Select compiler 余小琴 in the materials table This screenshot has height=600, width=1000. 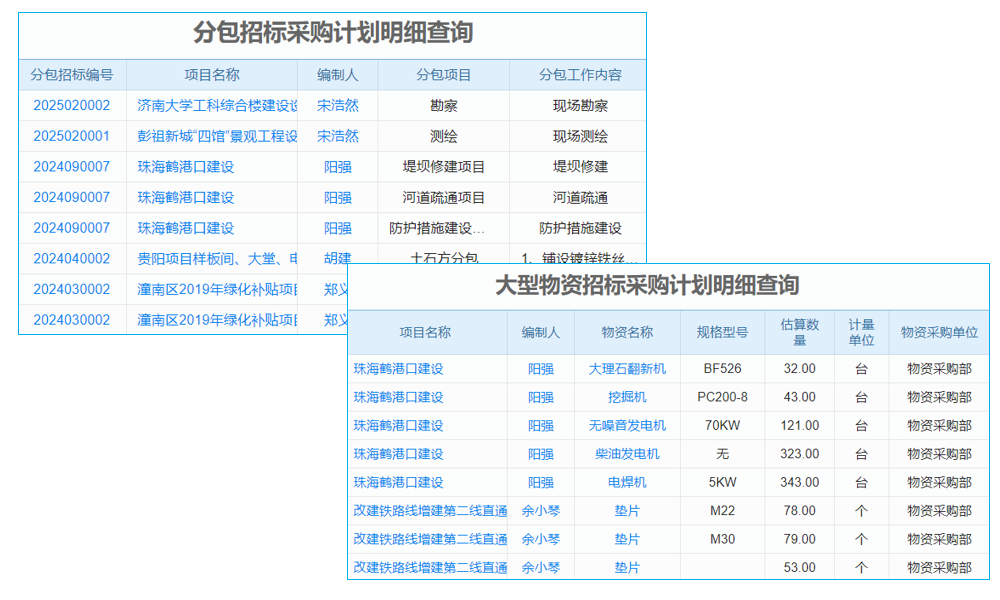coord(540,510)
